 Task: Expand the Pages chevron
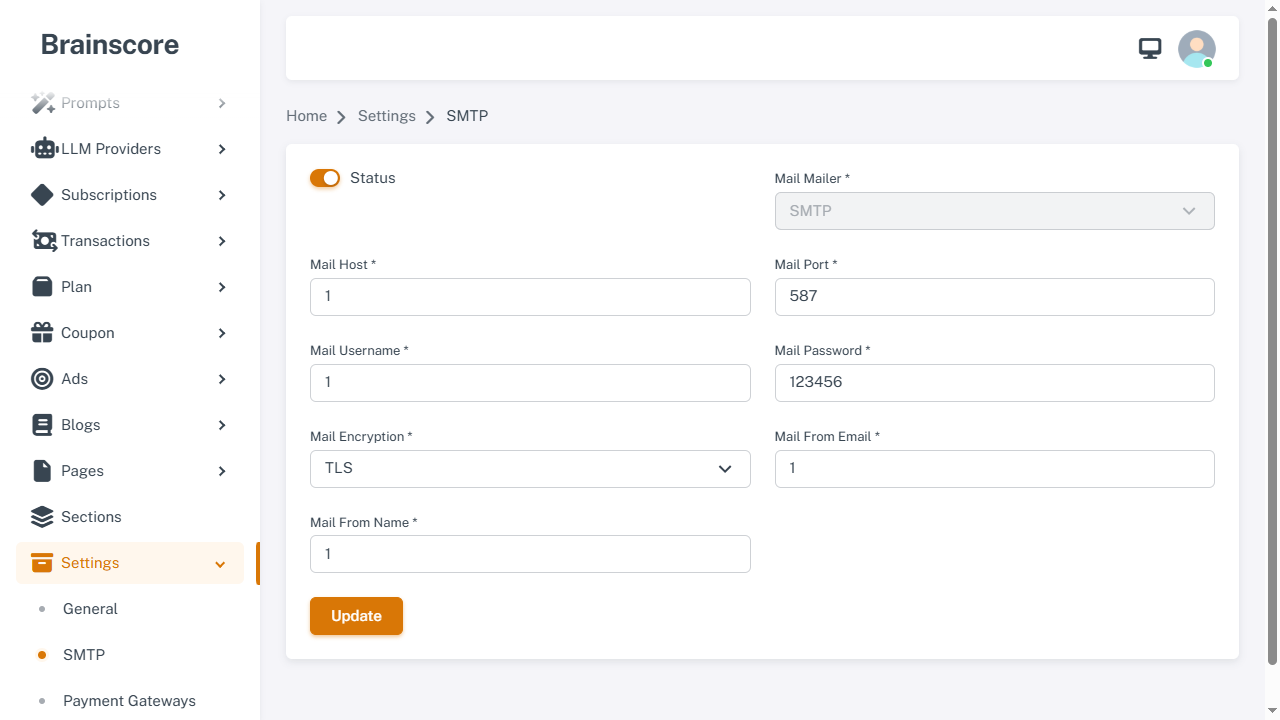point(222,471)
